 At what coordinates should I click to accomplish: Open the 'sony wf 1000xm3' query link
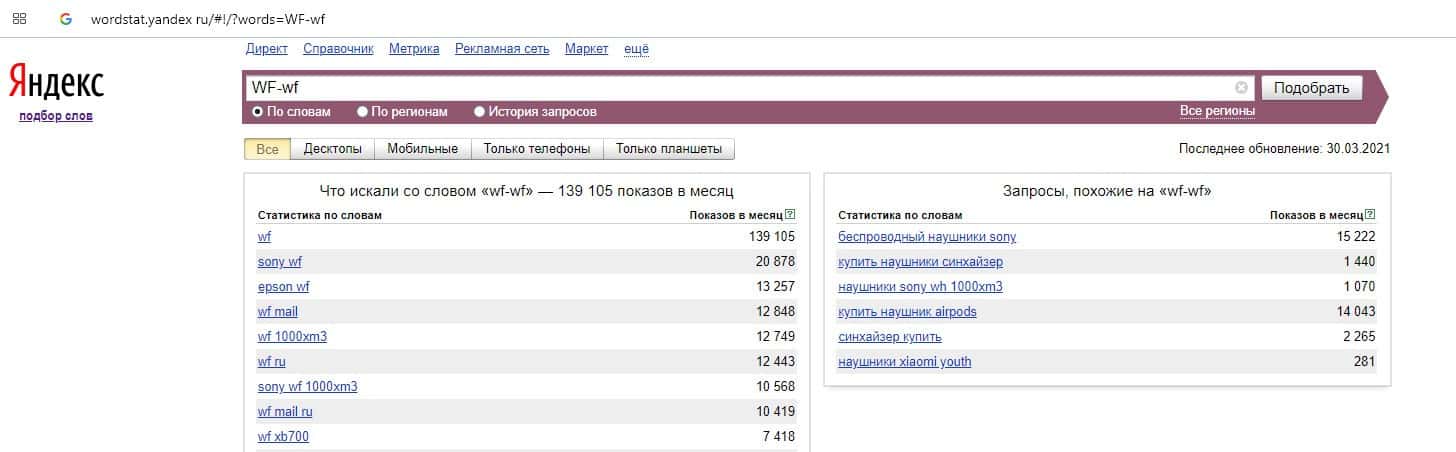(x=307, y=387)
